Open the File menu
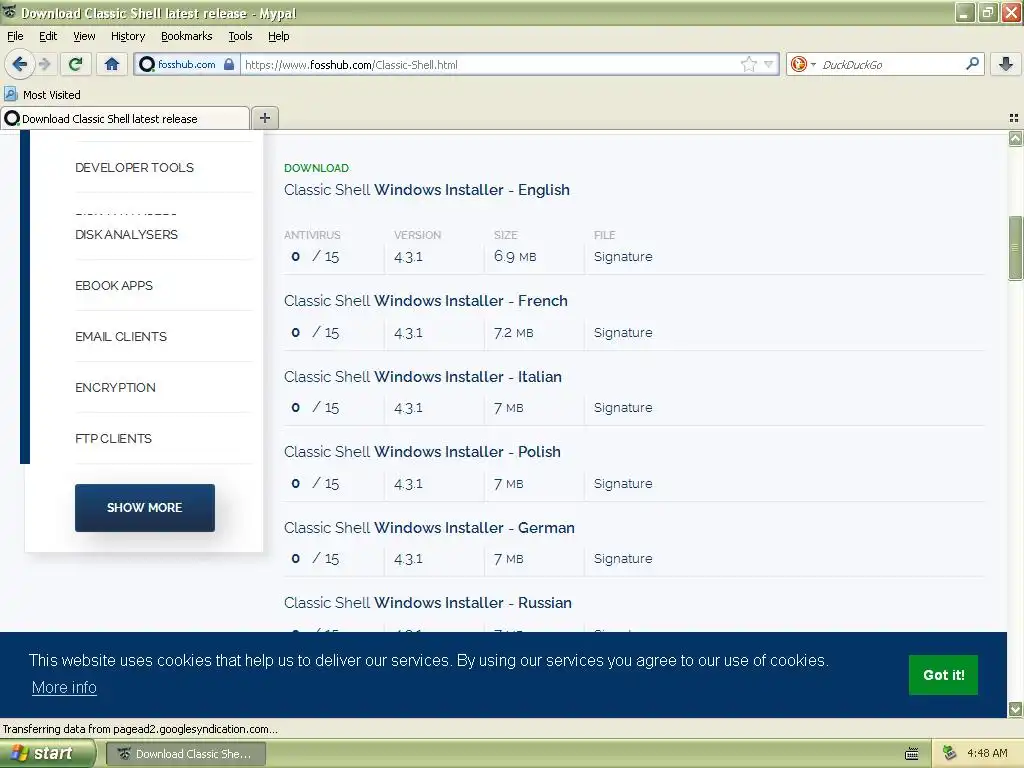 click(x=15, y=36)
